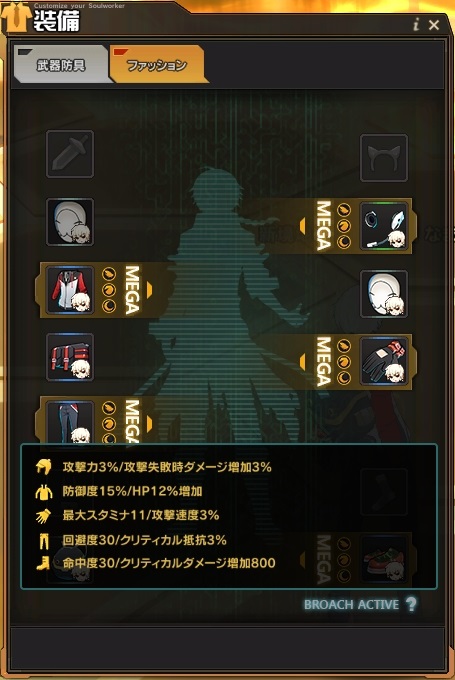
Task: Select the cat-ear headband slot
Action: (384, 158)
